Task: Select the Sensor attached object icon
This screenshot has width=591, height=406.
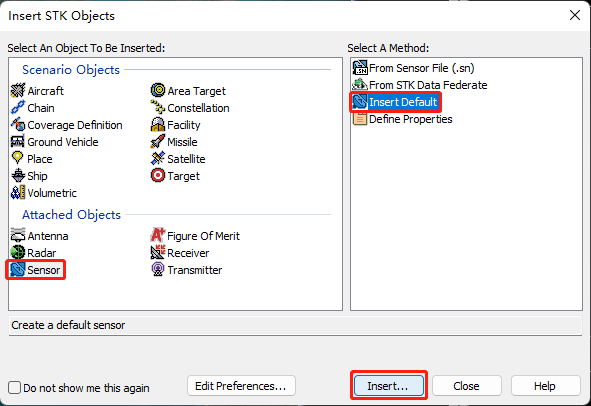Action: tap(18, 270)
